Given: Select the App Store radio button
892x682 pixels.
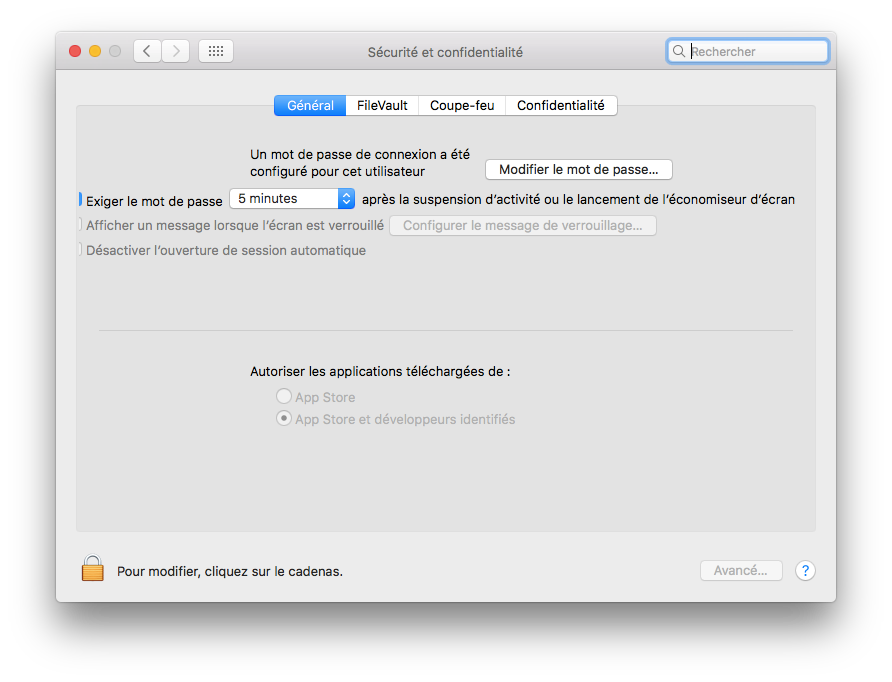Looking at the screenshot, I should [284, 396].
